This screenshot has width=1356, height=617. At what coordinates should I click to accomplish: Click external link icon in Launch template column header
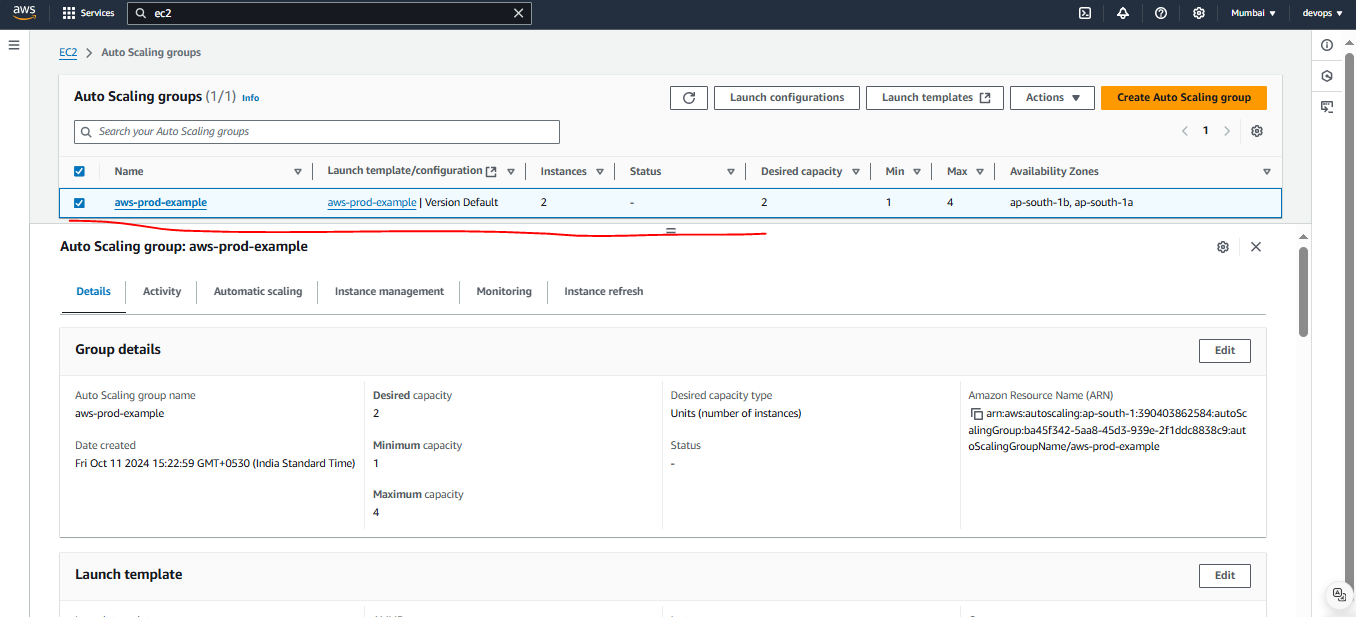(x=491, y=171)
